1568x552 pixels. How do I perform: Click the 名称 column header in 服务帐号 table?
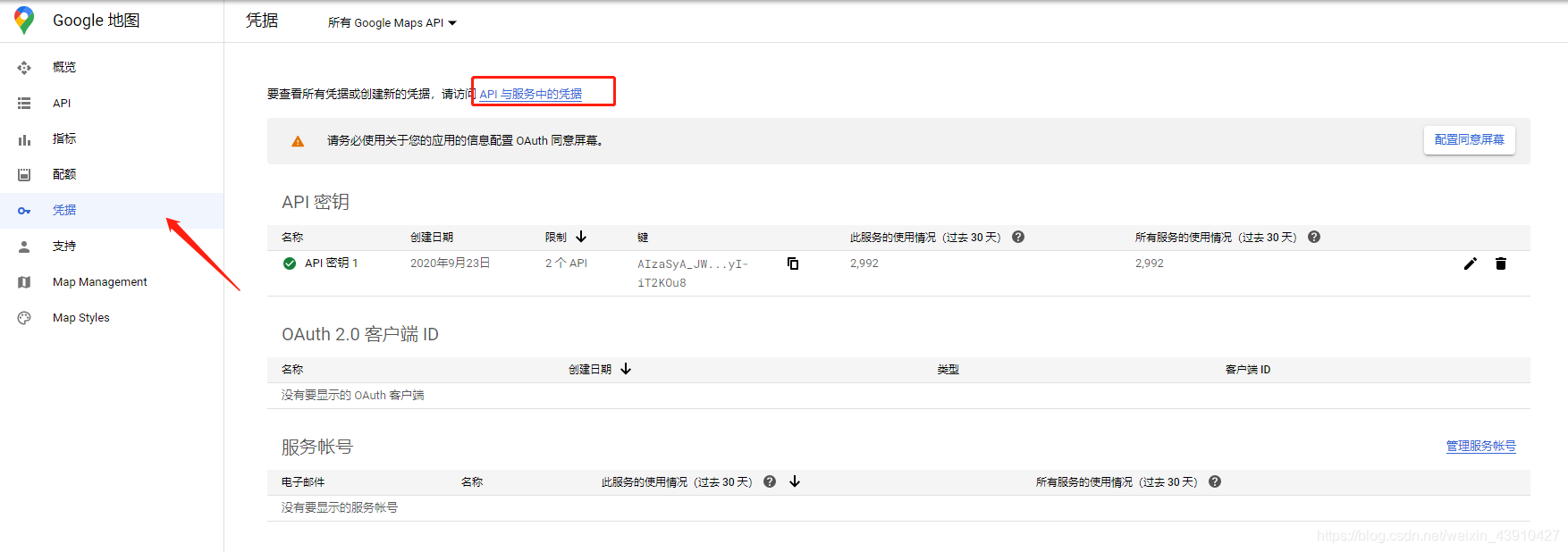click(x=472, y=481)
